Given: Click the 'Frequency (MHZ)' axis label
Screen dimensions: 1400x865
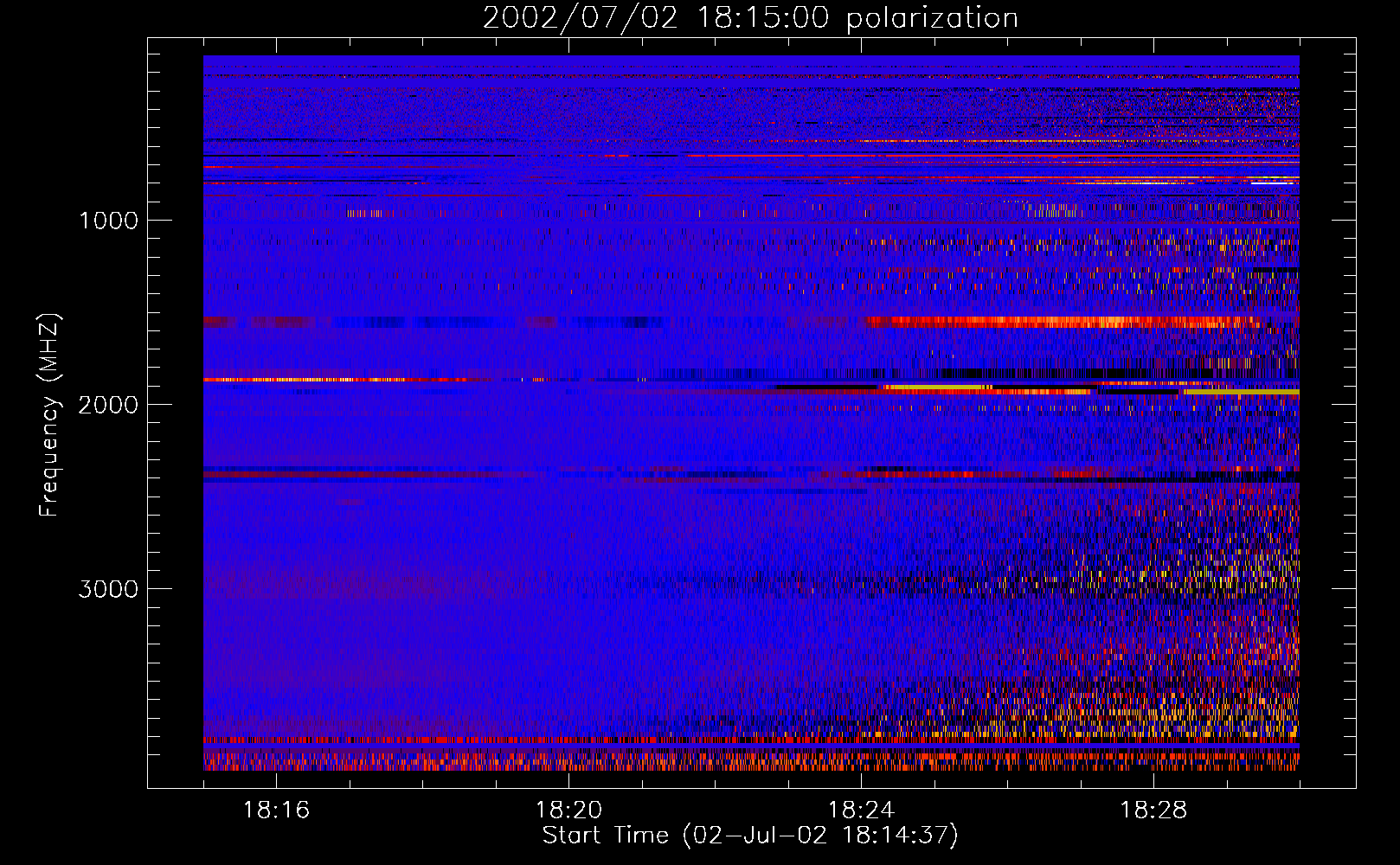Looking at the screenshot, I should coord(49,415).
